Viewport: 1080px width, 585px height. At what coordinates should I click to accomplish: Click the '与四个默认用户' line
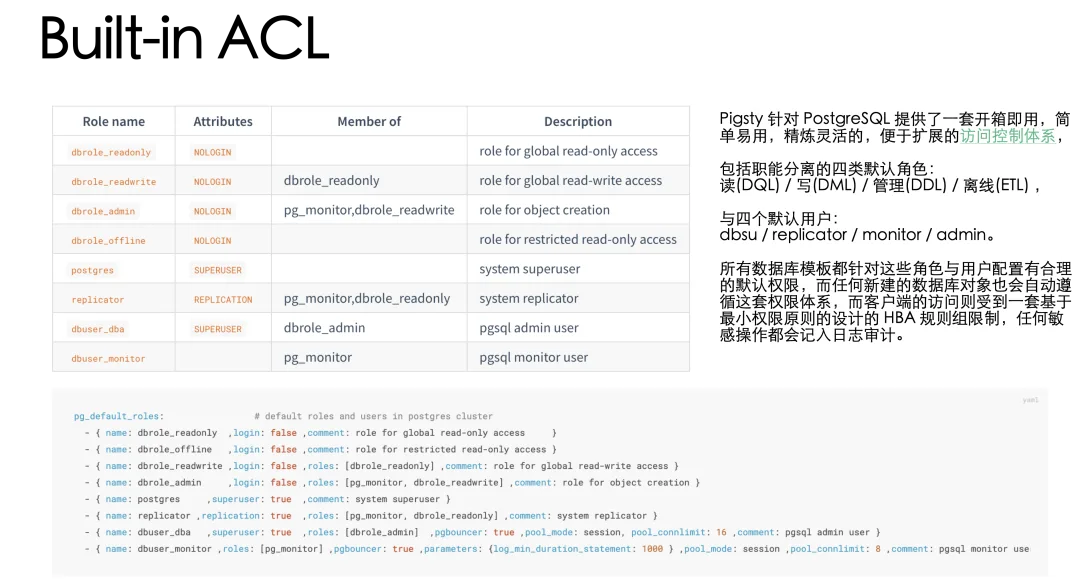(779, 218)
